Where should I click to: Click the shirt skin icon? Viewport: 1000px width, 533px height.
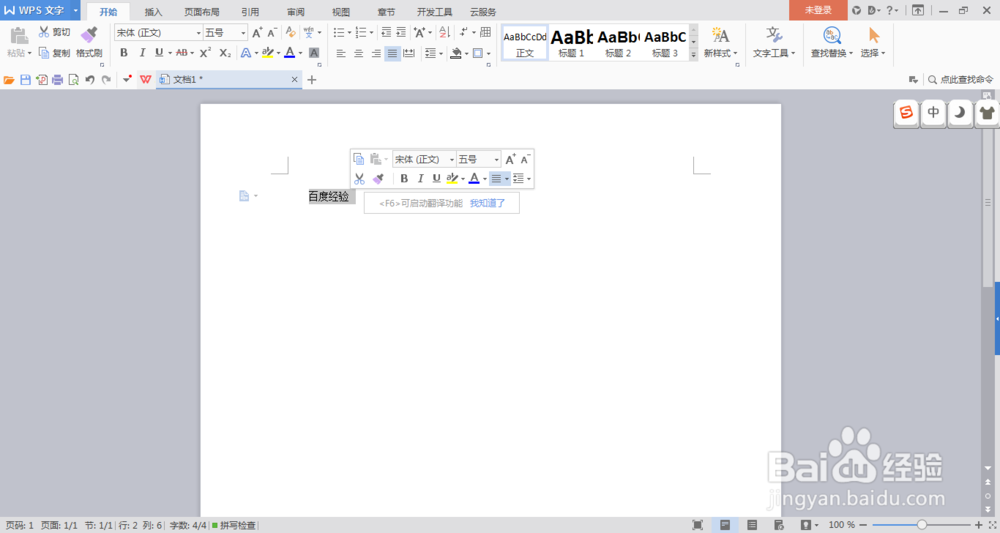point(987,113)
